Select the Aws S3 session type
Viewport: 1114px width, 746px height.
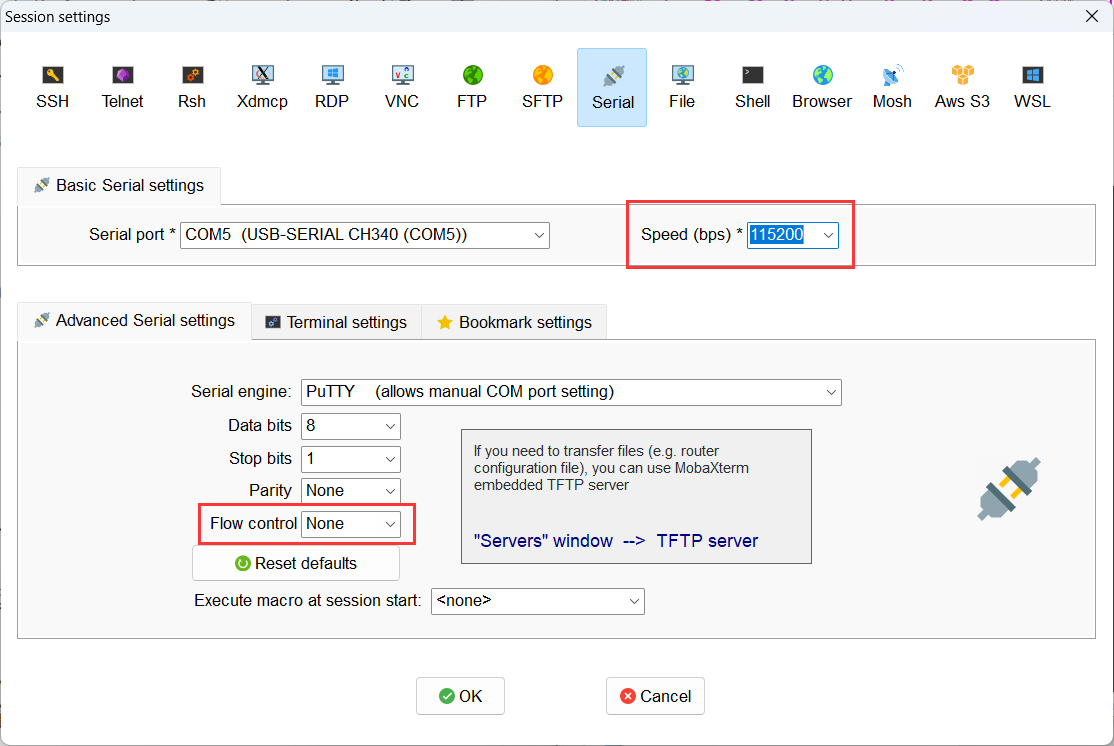[961, 86]
